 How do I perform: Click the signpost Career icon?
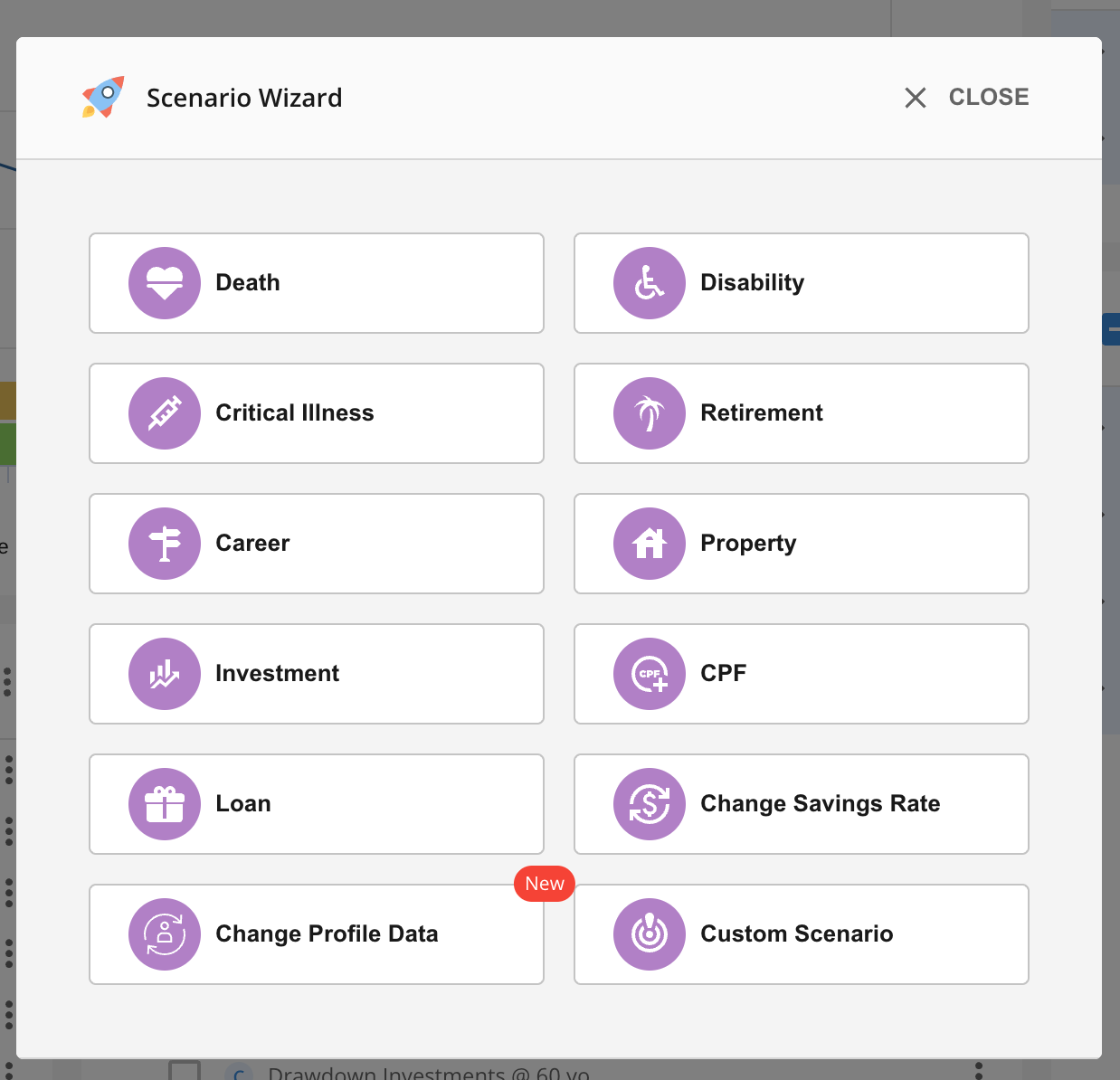pyautogui.click(x=165, y=544)
